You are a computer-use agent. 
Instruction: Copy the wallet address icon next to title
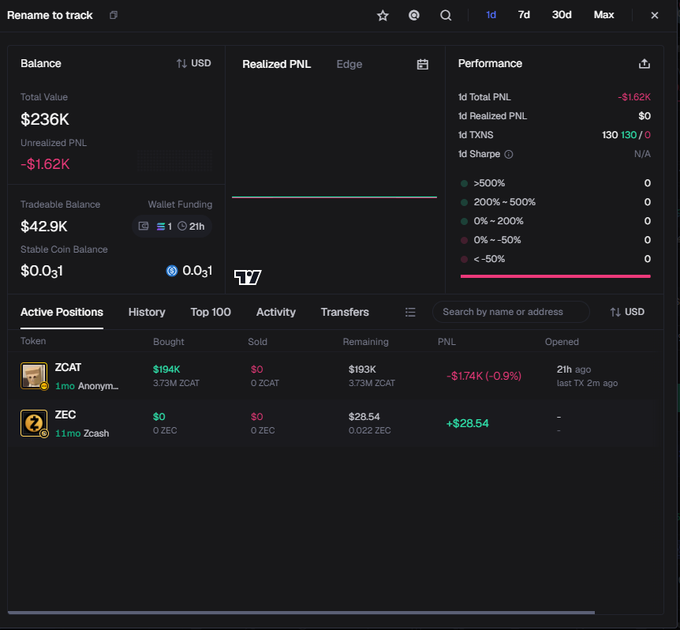pyautogui.click(x=114, y=15)
